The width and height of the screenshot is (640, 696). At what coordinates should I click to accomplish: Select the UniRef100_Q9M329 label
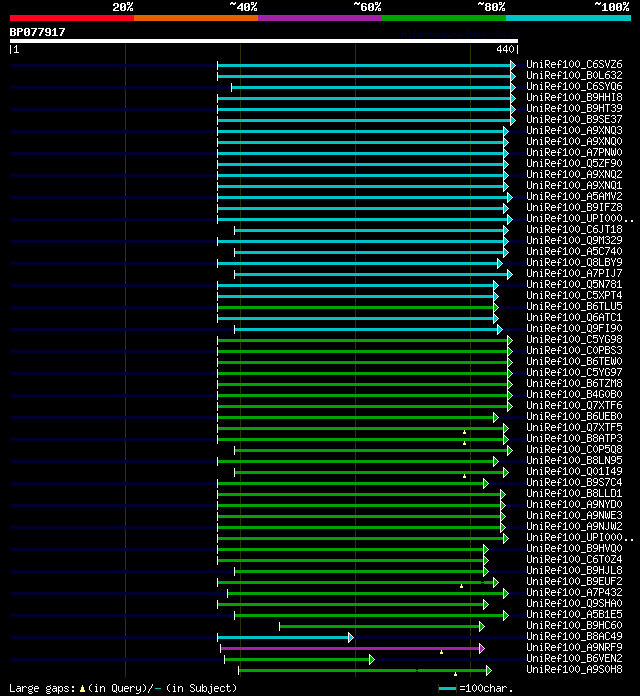pyautogui.click(x=574, y=240)
